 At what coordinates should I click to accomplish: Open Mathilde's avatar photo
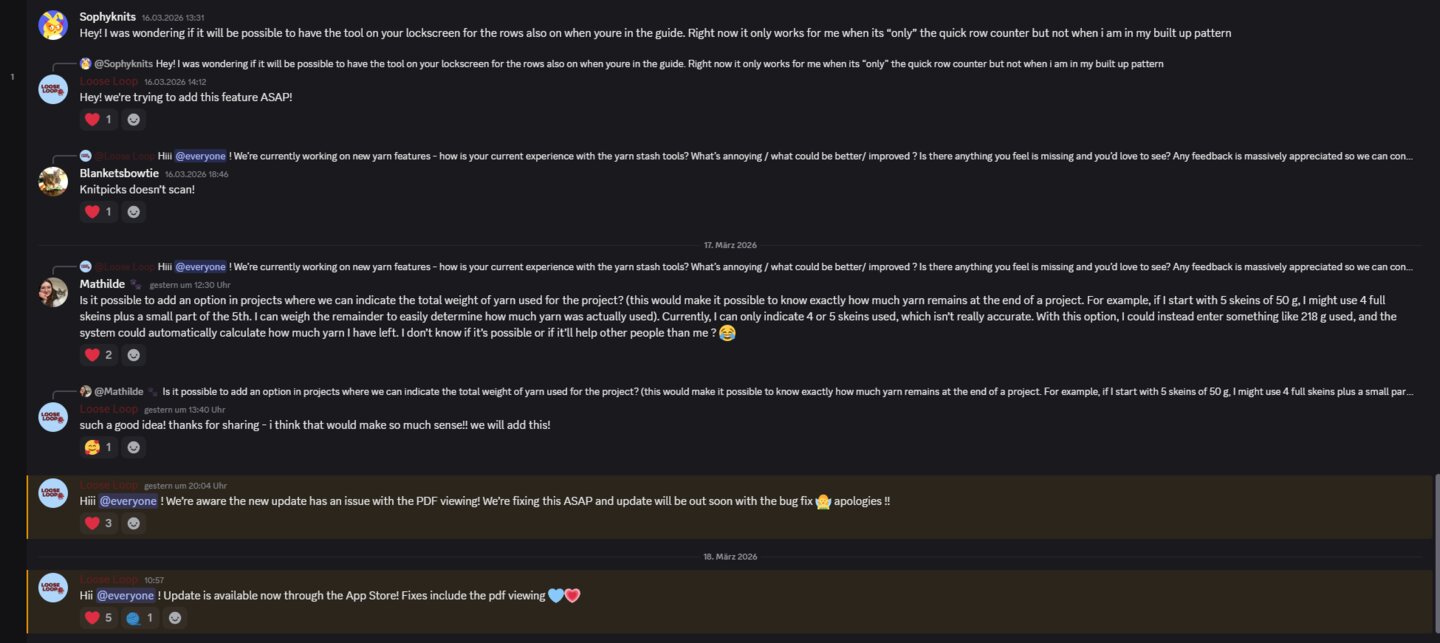[53, 292]
